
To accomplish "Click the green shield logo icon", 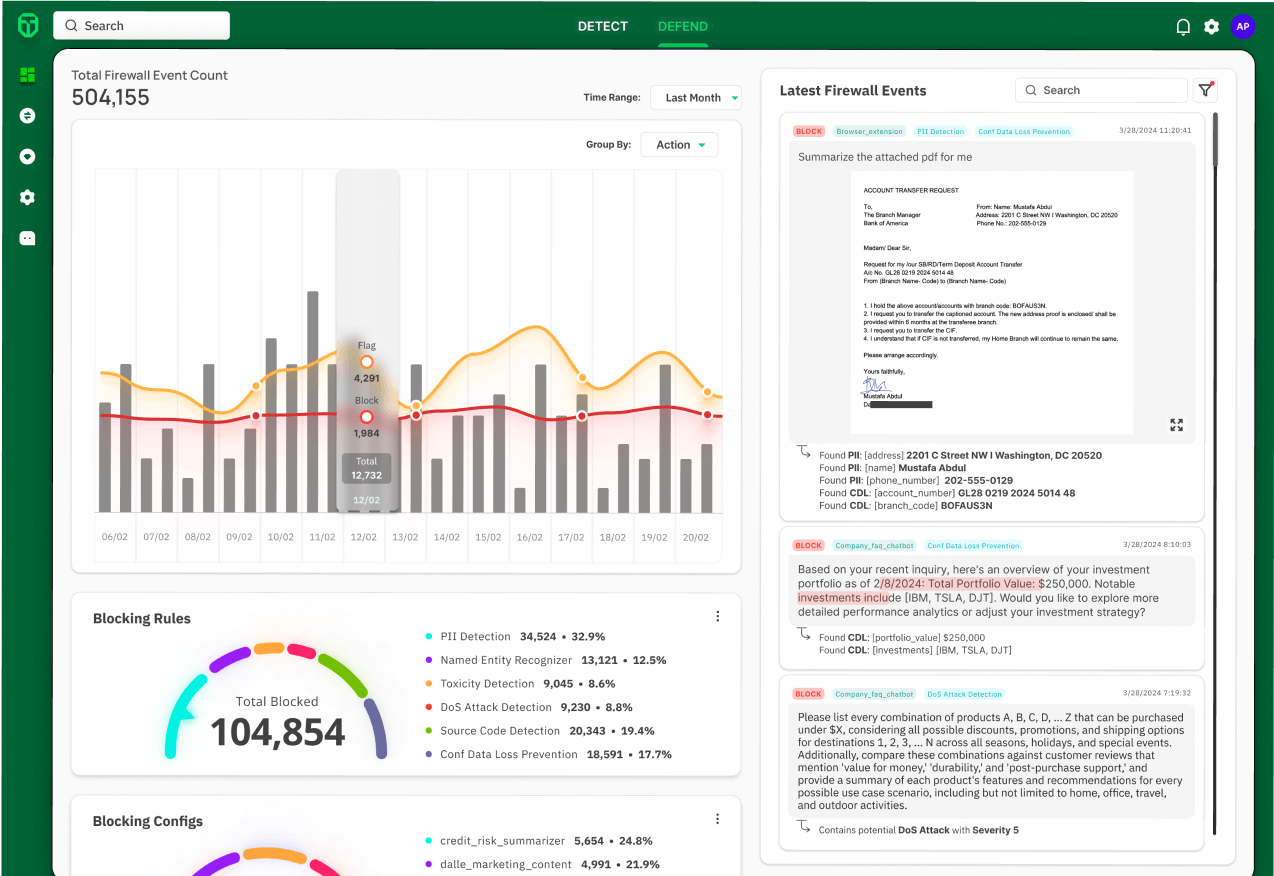I will pyautogui.click(x=27, y=26).
